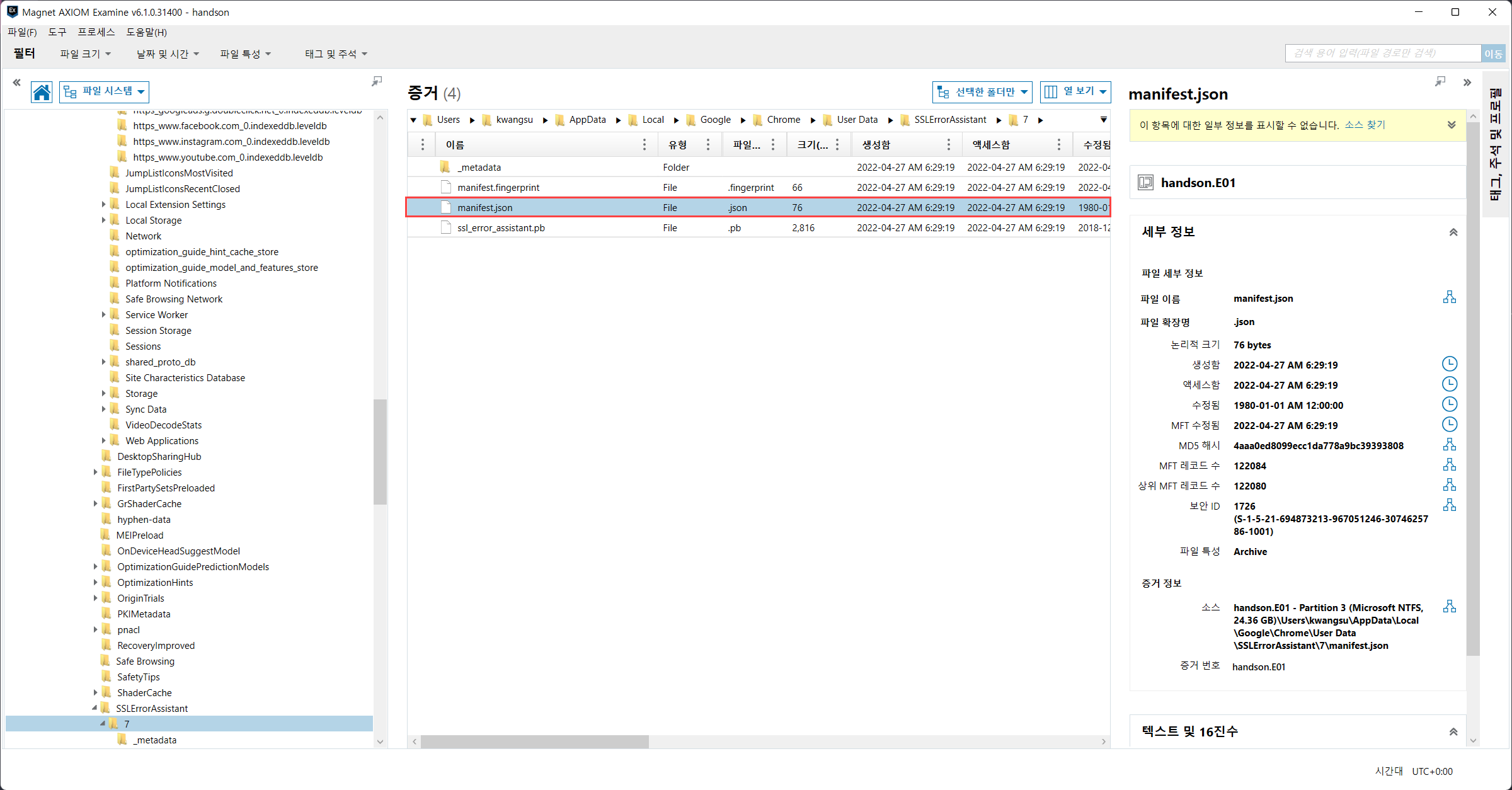The height and width of the screenshot is (790, 1512).
Task: Collapse the SSLErrorAssistant tree node
Action: point(94,708)
